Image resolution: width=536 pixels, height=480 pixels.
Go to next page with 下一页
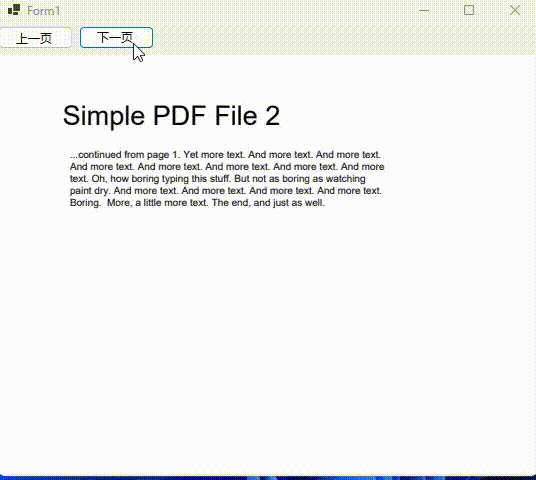(x=116, y=38)
